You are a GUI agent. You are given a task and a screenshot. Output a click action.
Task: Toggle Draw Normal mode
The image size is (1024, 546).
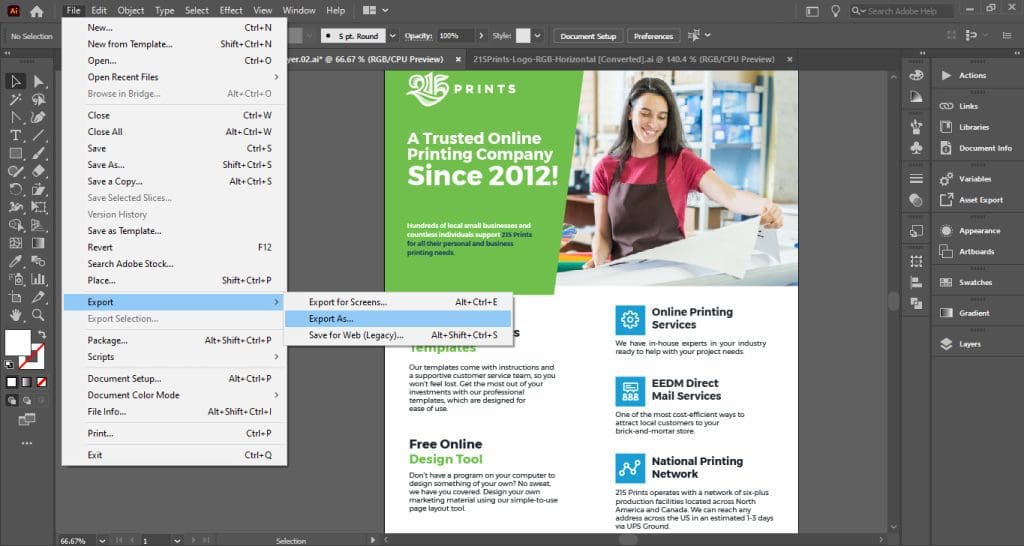tap(12, 401)
